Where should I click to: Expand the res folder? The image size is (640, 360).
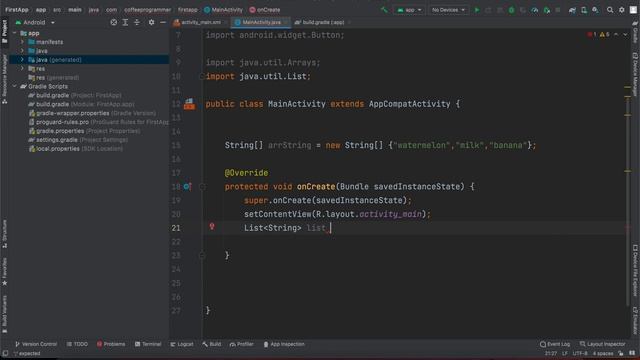[22, 69]
